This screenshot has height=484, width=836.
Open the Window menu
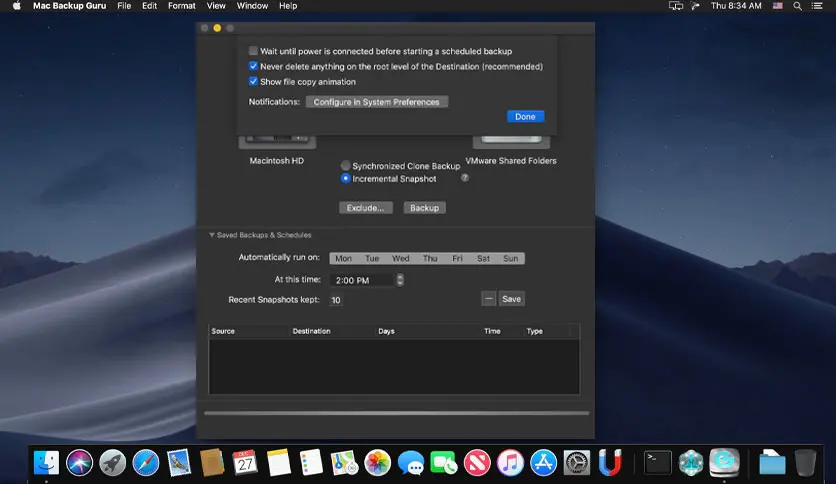[x=252, y=6]
